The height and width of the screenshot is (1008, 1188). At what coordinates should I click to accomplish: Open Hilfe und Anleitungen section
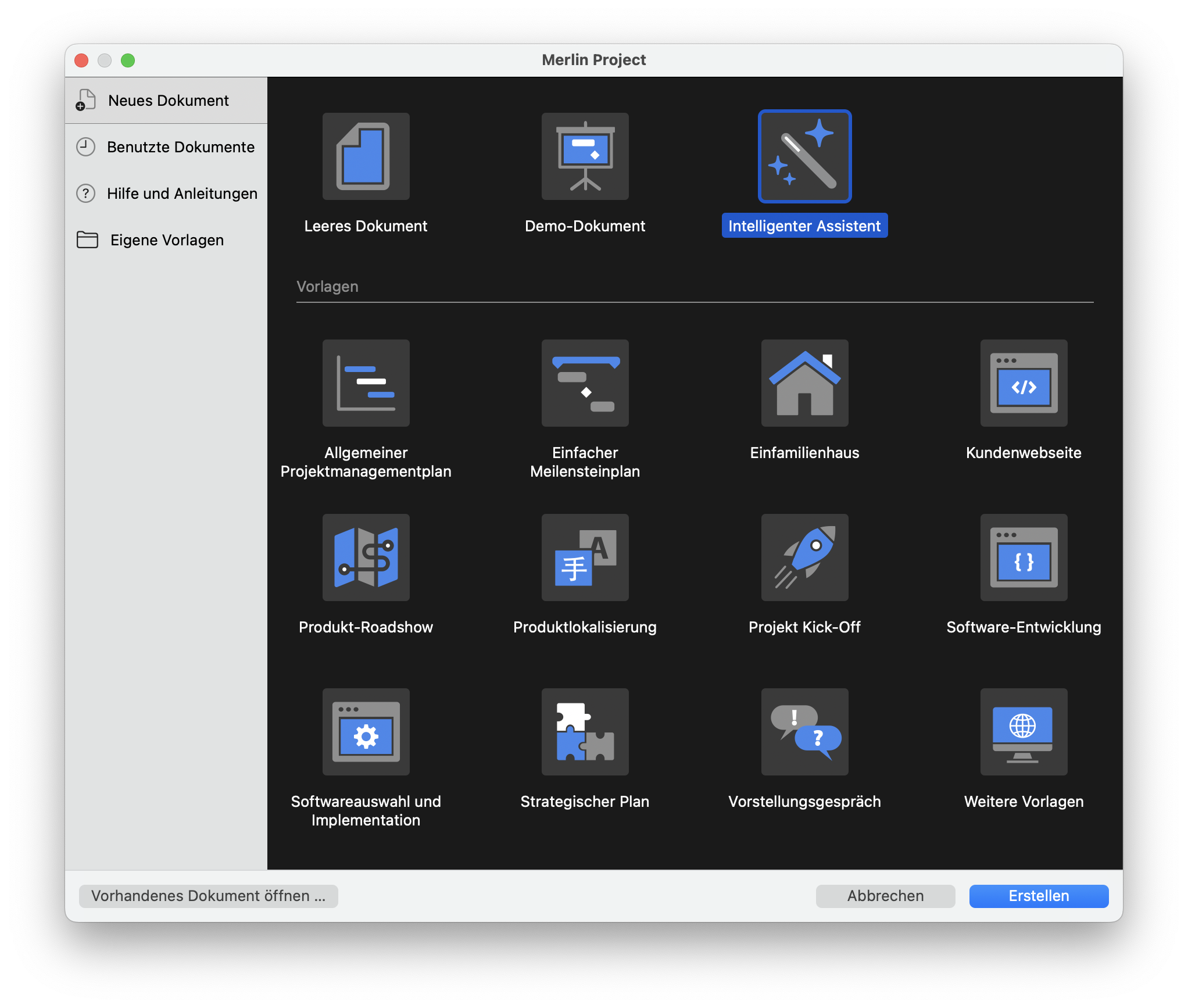point(181,194)
